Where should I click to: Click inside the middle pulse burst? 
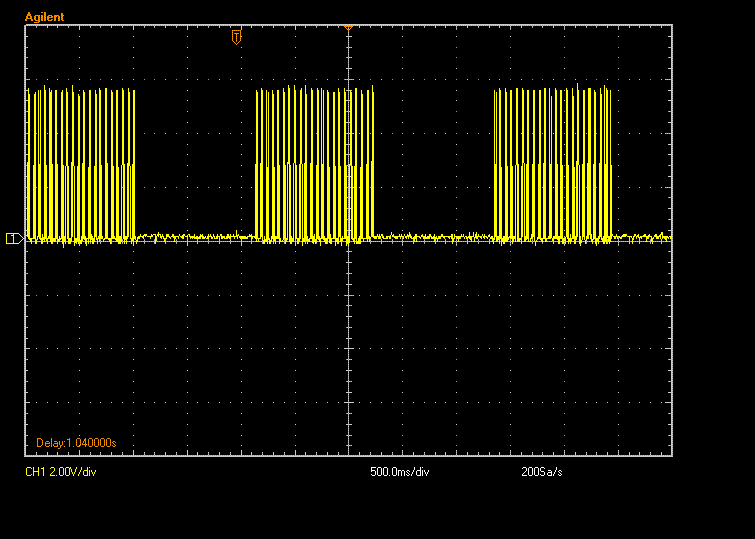point(314,164)
